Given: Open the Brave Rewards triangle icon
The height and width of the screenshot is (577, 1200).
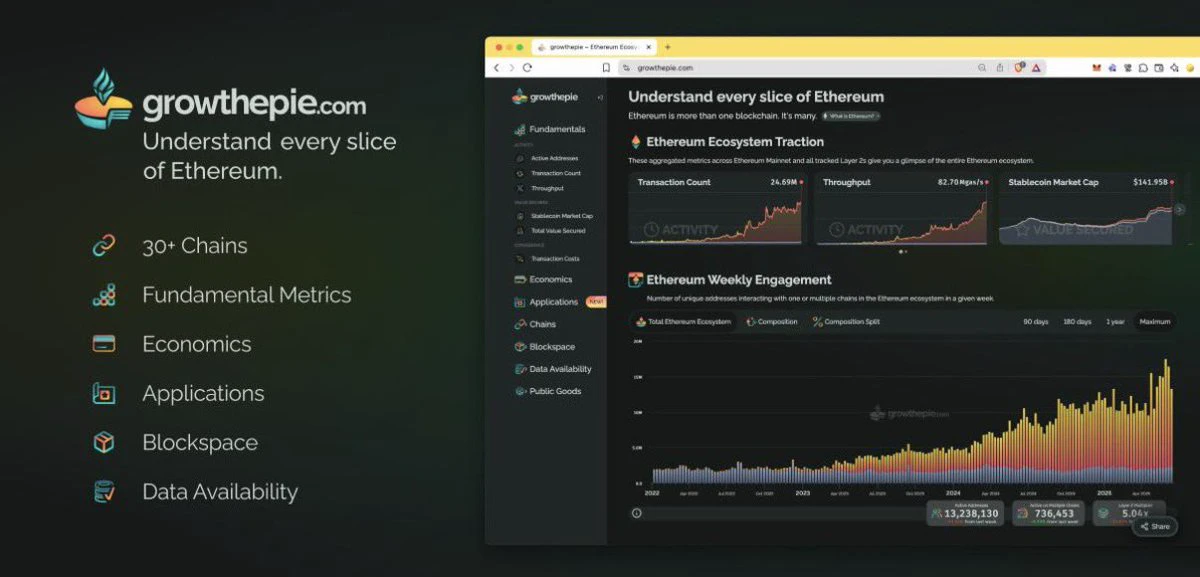Looking at the screenshot, I should (x=1036, y=68).
